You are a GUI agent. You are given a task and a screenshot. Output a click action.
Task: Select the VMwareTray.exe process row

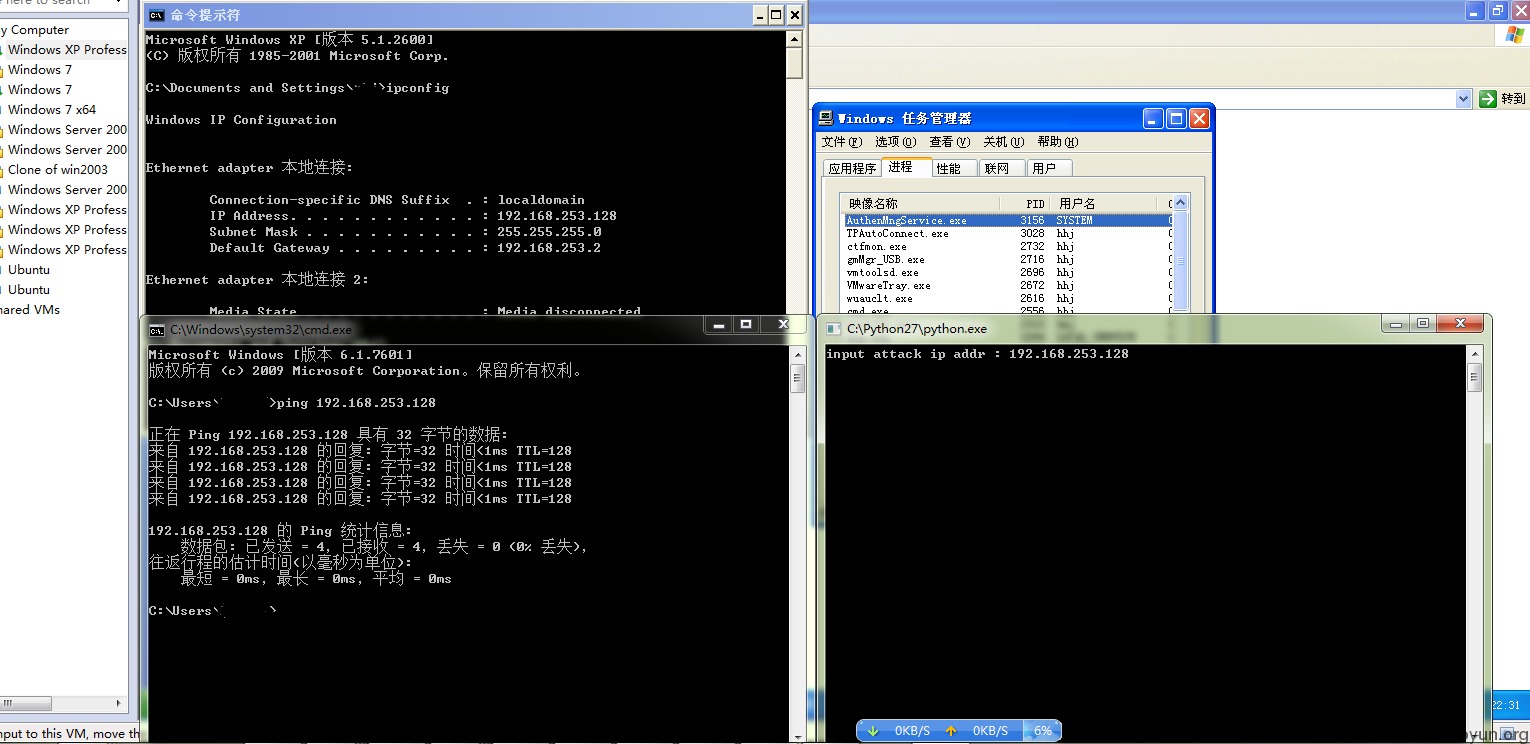1007,285
